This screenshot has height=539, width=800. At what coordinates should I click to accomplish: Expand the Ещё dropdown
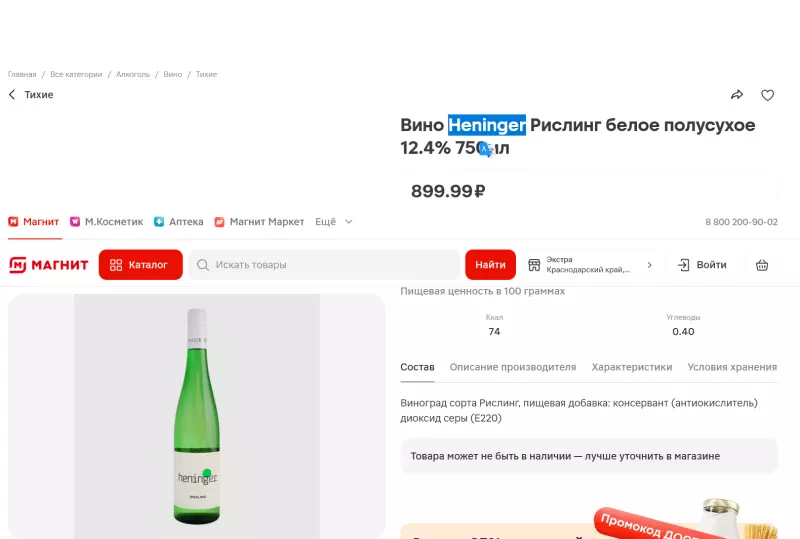334,222
